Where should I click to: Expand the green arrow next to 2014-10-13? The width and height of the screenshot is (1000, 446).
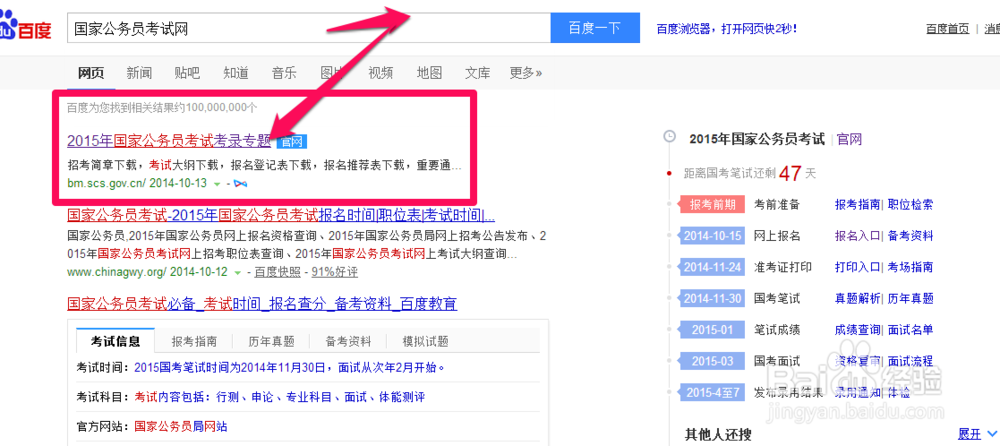click(217, 184)
